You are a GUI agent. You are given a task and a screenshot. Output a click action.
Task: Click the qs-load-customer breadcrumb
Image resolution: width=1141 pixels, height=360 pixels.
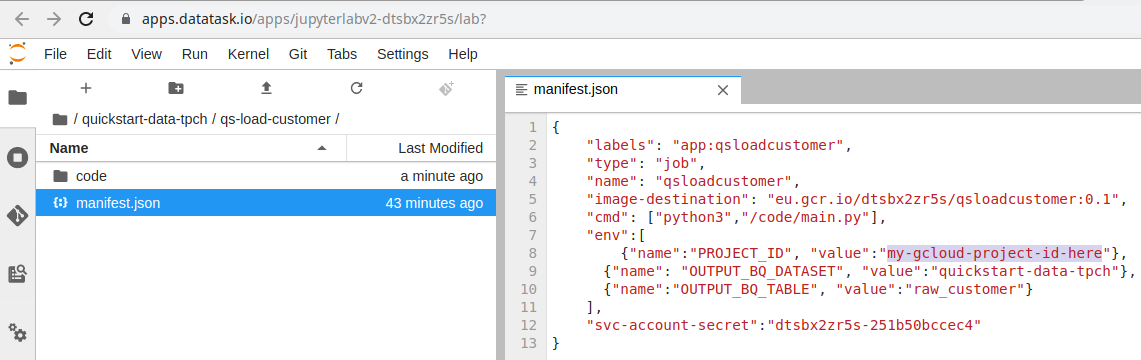click(x=276, y=119)
